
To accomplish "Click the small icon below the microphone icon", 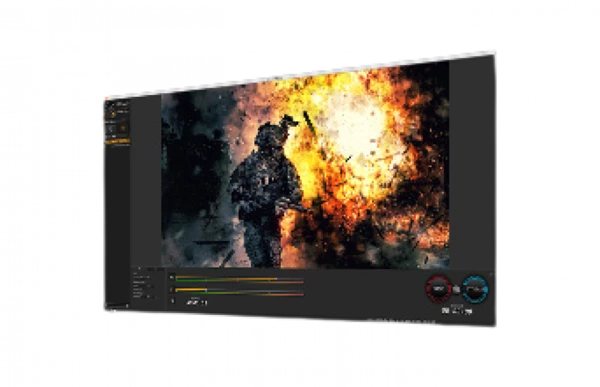I will (x=173, y=301).
